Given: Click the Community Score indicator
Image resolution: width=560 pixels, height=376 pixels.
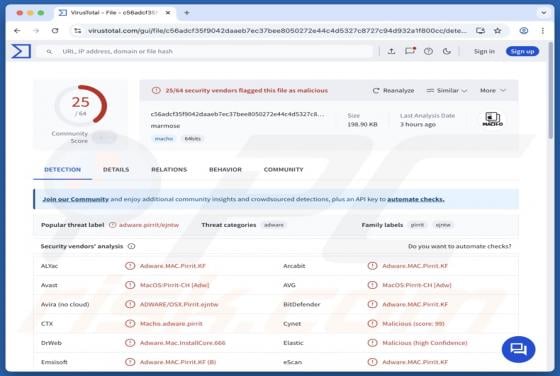Looking at the screenshot, I should [x=83, y=137].
